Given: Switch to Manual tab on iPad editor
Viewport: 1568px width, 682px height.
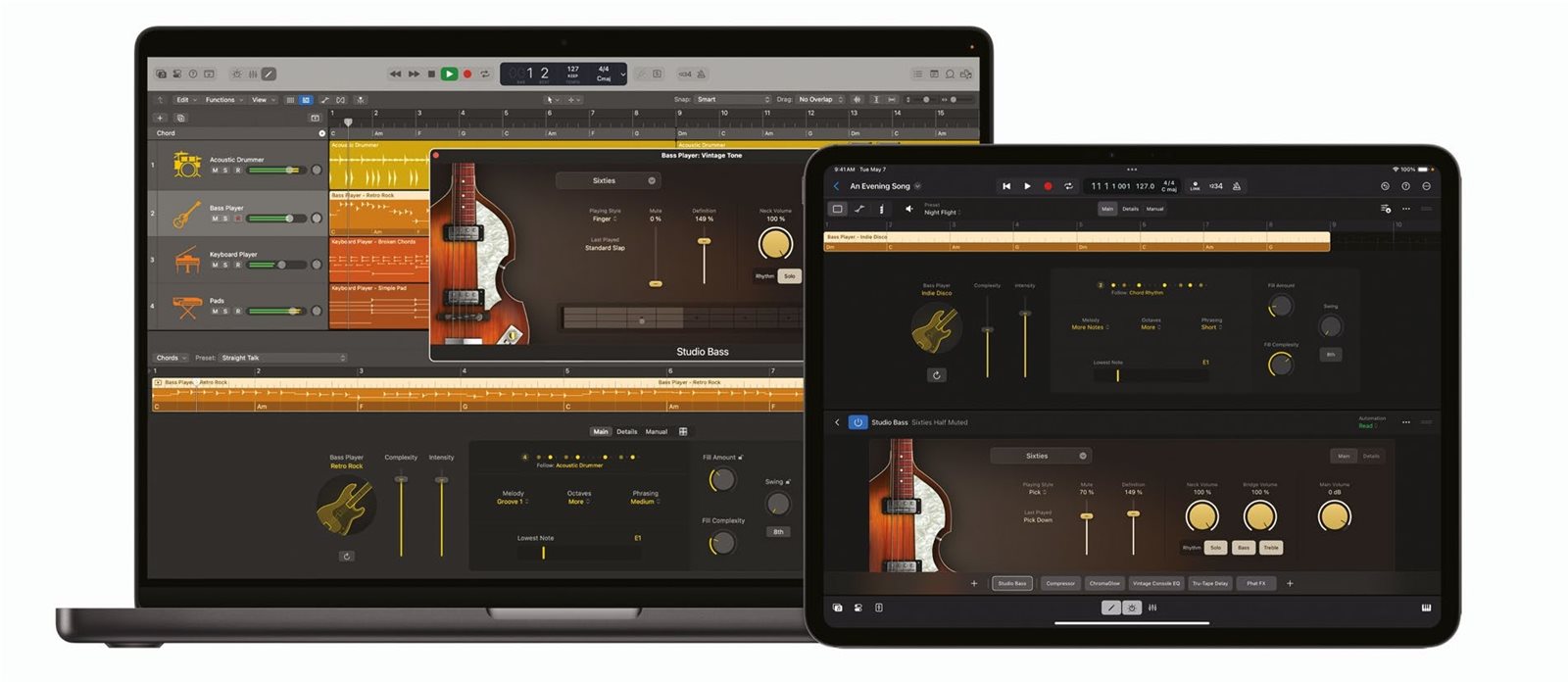Looking at the screenshot, I should point(1155,209).
